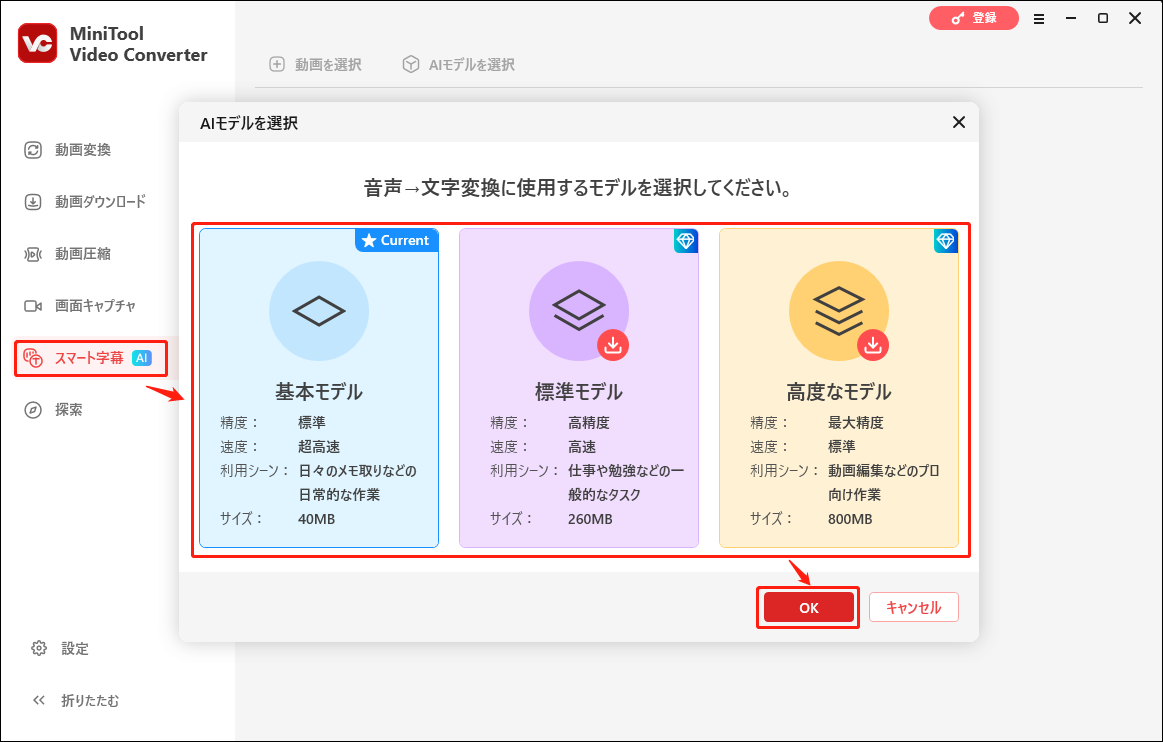Click the diamond premium icon on 標準モデル
Viewport: 1163px width, 742px height.
686,240
